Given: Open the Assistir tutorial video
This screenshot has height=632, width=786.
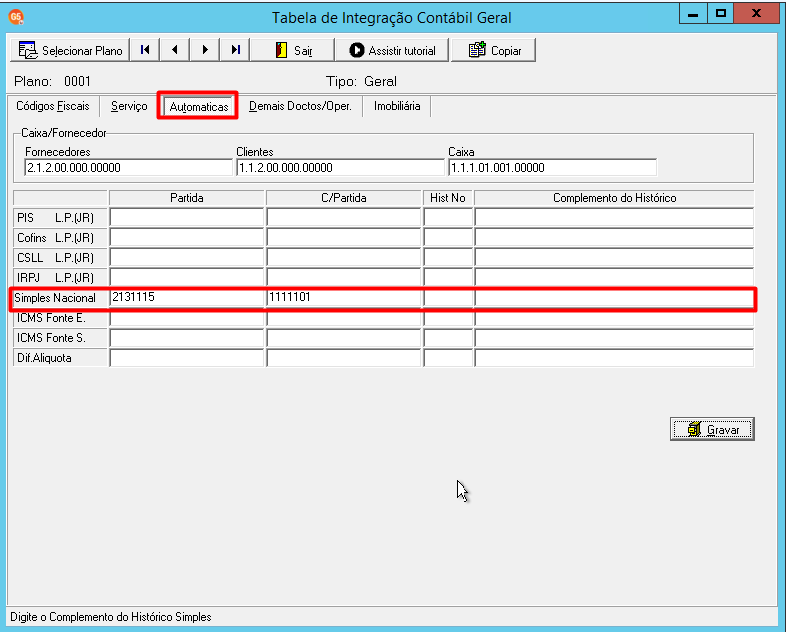Looking at the screenshot, I should [391, 50].
